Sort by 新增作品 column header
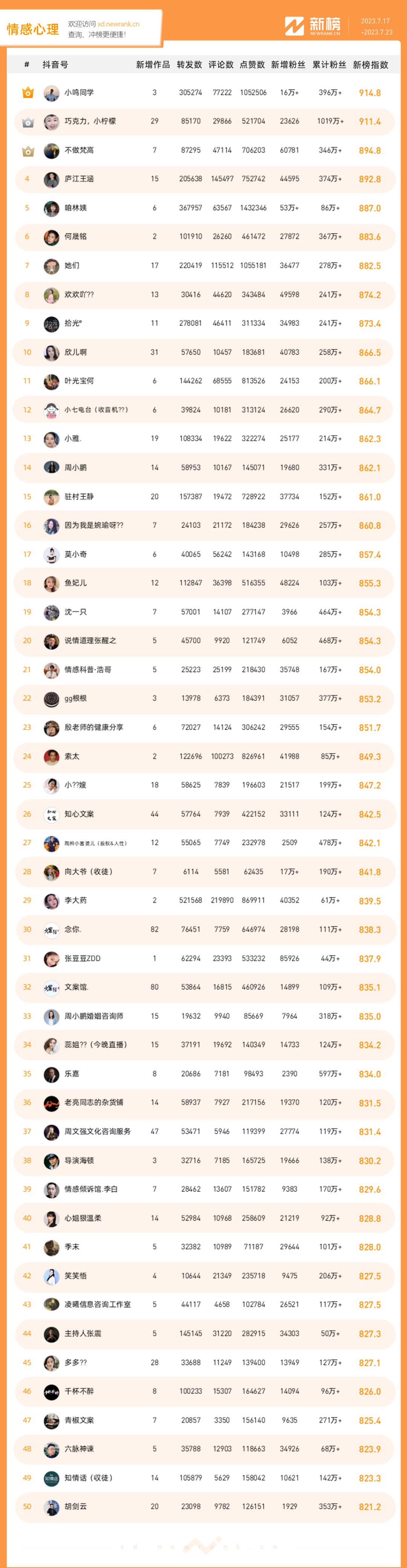The width and height of the screenshot is (407, 1568). (153, 65)
